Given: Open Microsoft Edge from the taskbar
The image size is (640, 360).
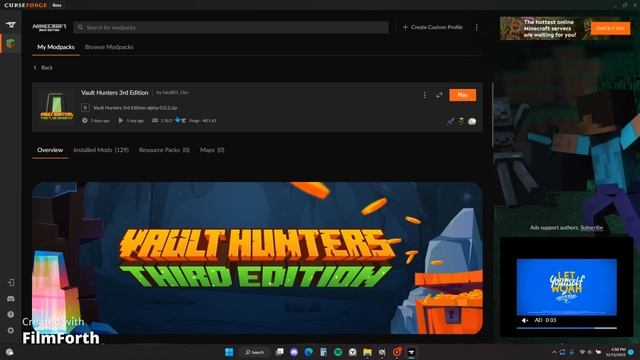Looking at the screenshot, I should (x=309, y=352).
